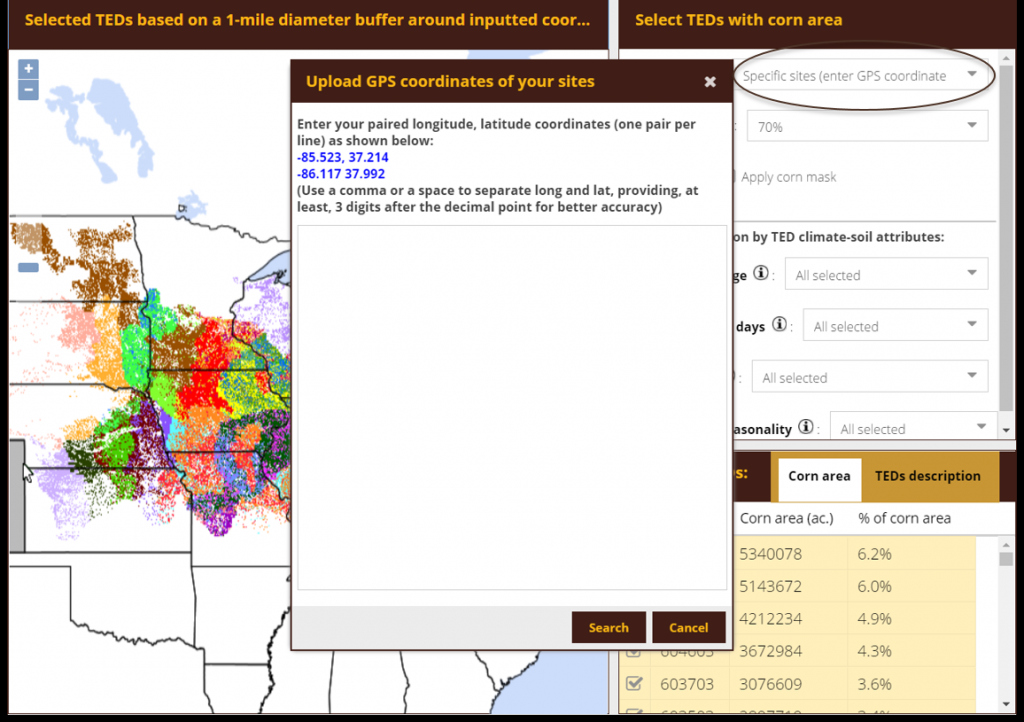
Task: Toggle the Apply corn mask checkbox
Action: point(731,177)
